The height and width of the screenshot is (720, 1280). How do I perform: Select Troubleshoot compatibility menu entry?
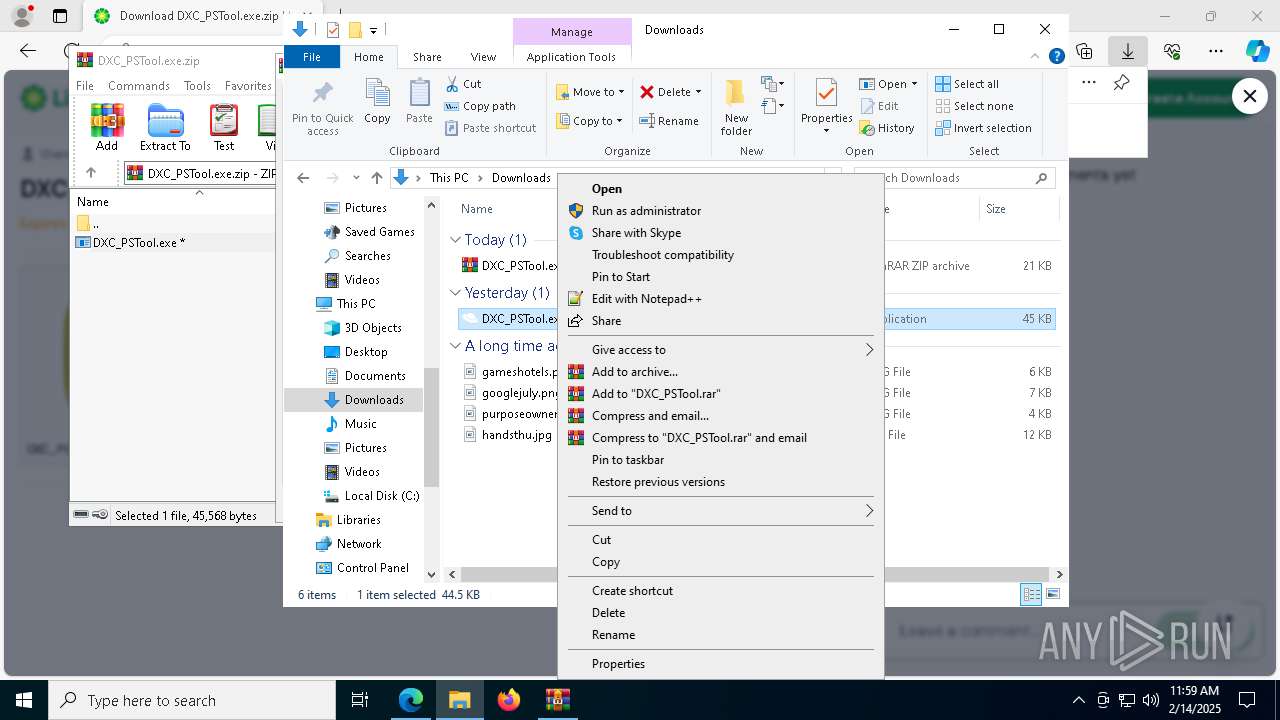pyautogui.click(x=720, y=255)
